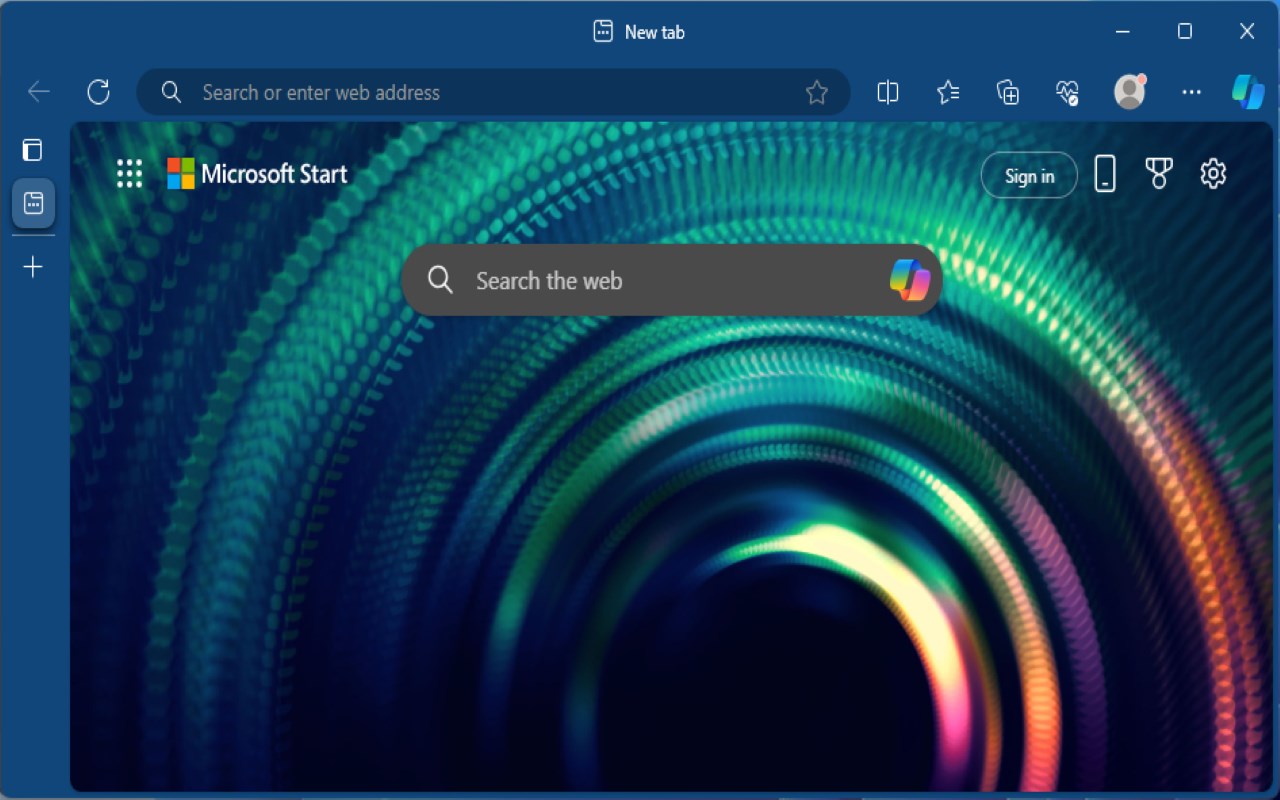1280x800 pixels.
Task: Open page settings gear icon
Action: 1213,174
